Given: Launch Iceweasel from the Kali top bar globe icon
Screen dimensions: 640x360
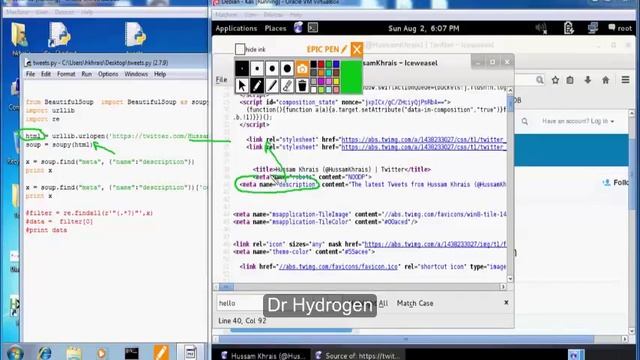Looking at the screenshot, I should 298,28.
